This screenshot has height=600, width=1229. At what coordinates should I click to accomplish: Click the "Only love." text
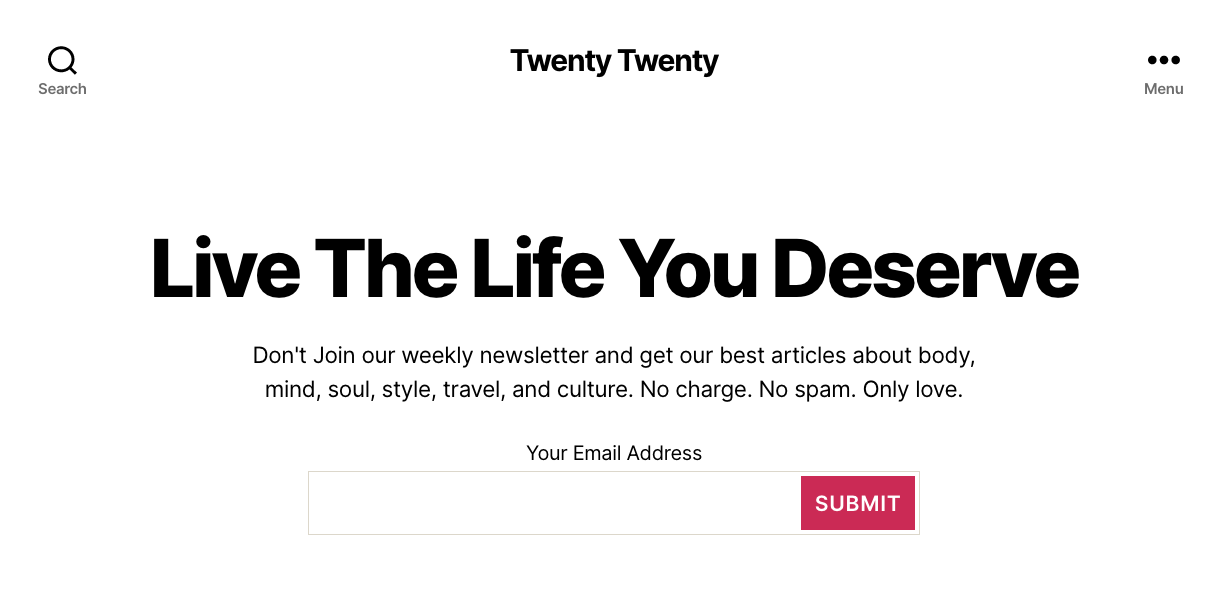[912, 389]
